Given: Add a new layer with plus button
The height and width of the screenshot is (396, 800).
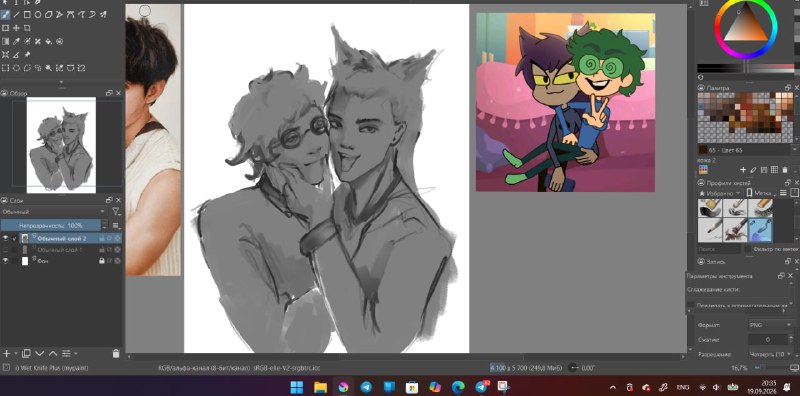Looking at the screenshot, I should (x=6, y=353).
